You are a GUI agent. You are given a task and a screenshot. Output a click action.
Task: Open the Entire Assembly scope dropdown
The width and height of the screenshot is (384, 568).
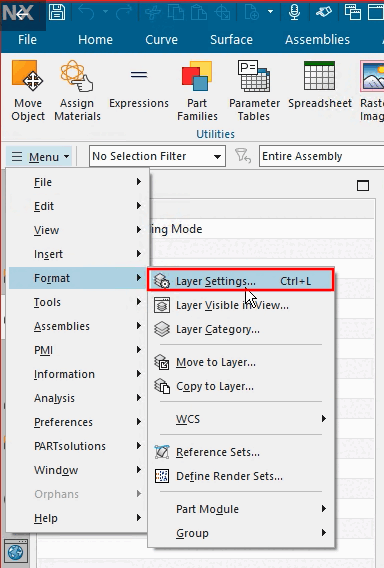click(322, 156)
